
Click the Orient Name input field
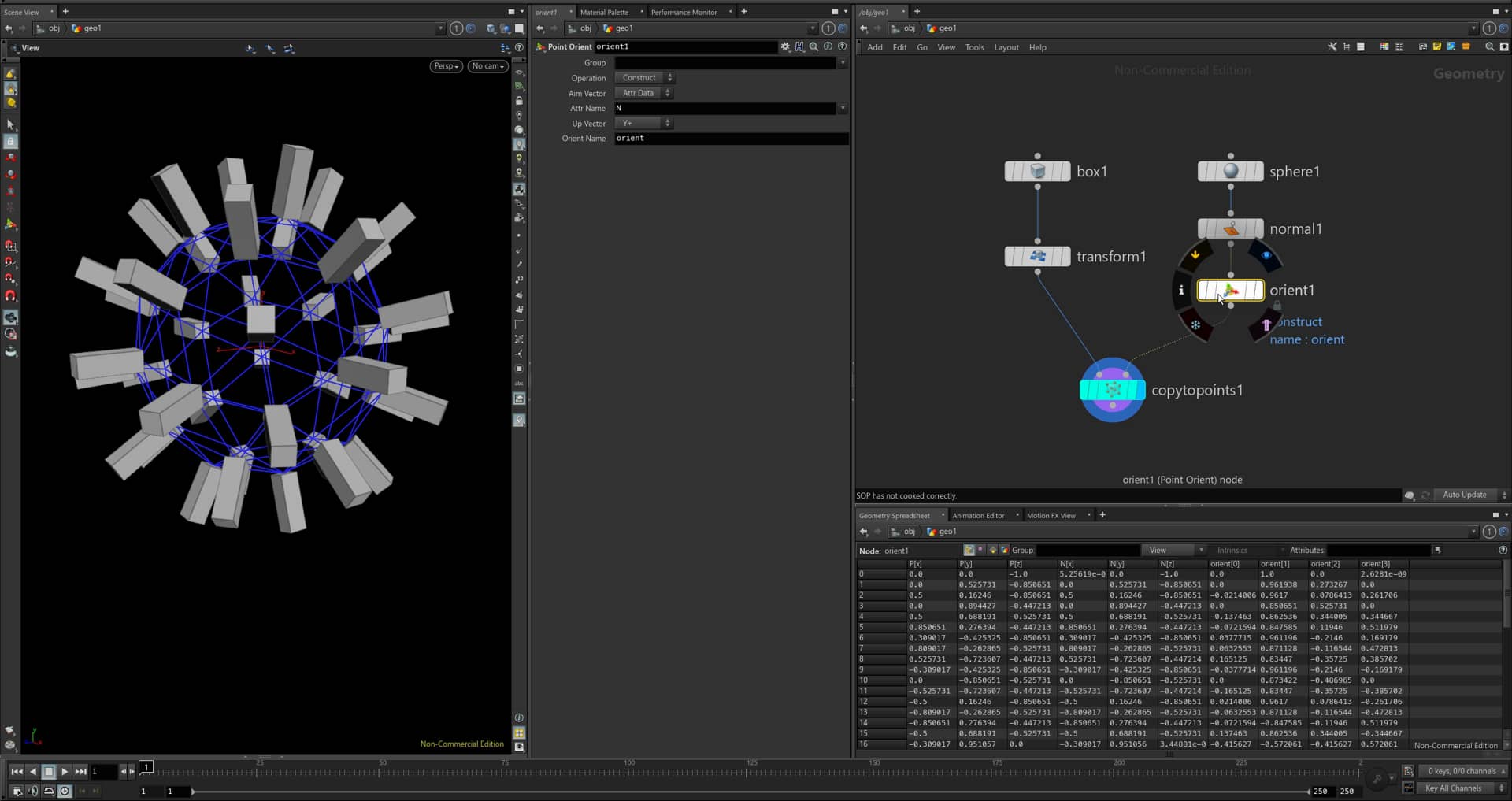tap(731, 139)
